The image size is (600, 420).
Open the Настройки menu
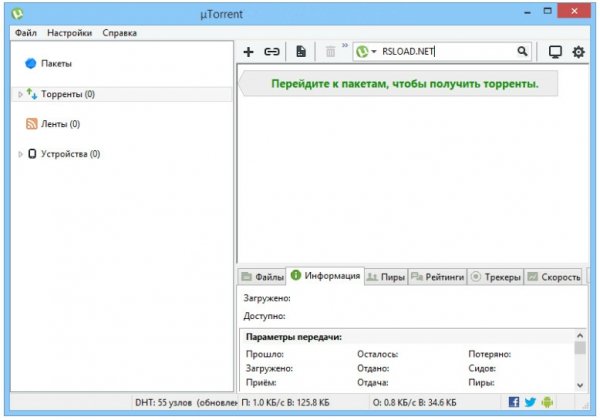[x=70, y=33]
